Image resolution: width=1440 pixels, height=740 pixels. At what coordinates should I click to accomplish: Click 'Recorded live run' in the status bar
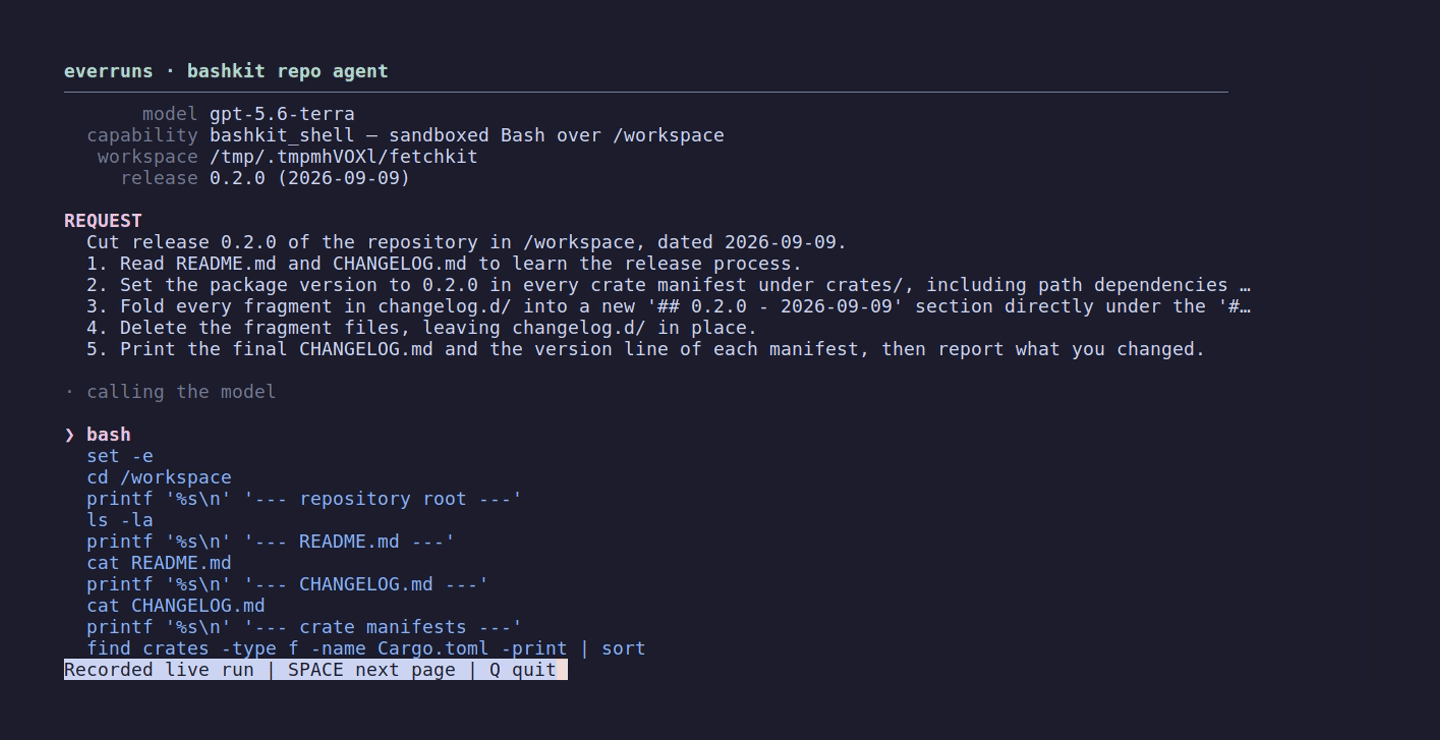coord(159,670)
